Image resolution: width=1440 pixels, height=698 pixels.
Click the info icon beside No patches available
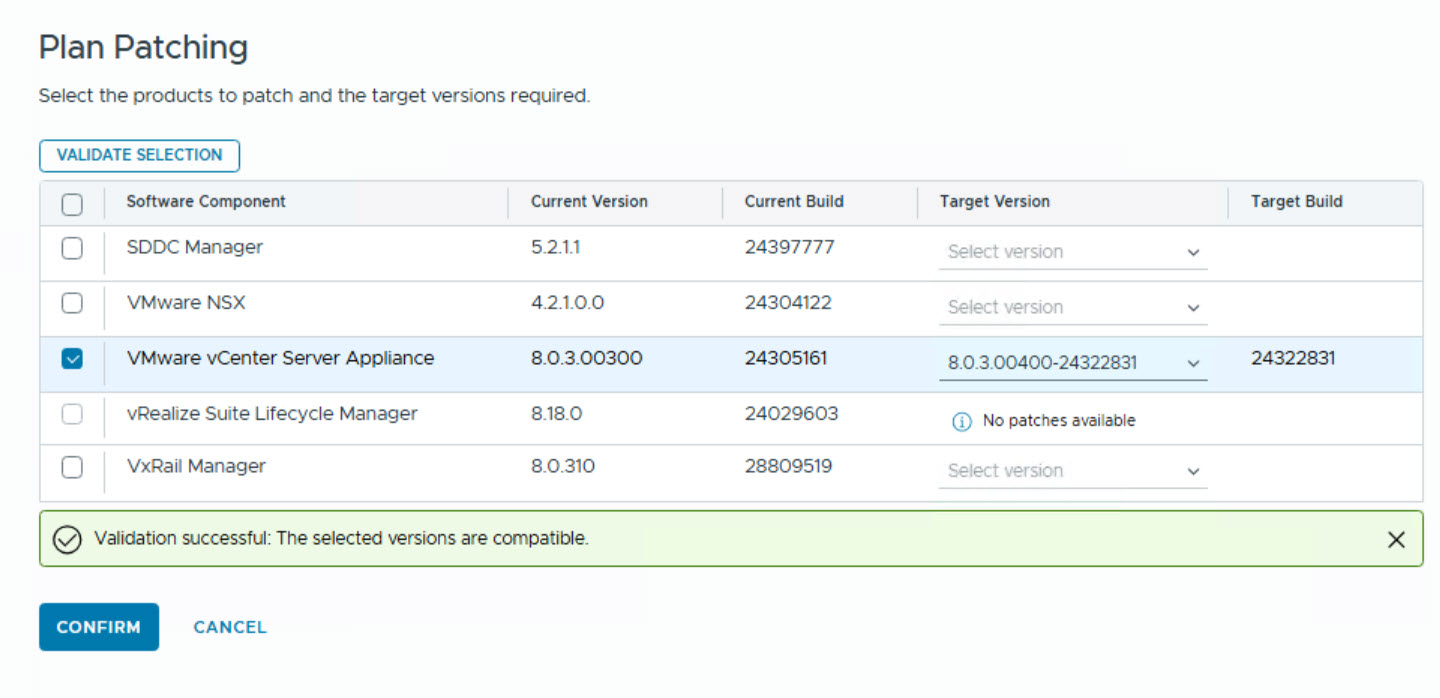pos(961,421)
